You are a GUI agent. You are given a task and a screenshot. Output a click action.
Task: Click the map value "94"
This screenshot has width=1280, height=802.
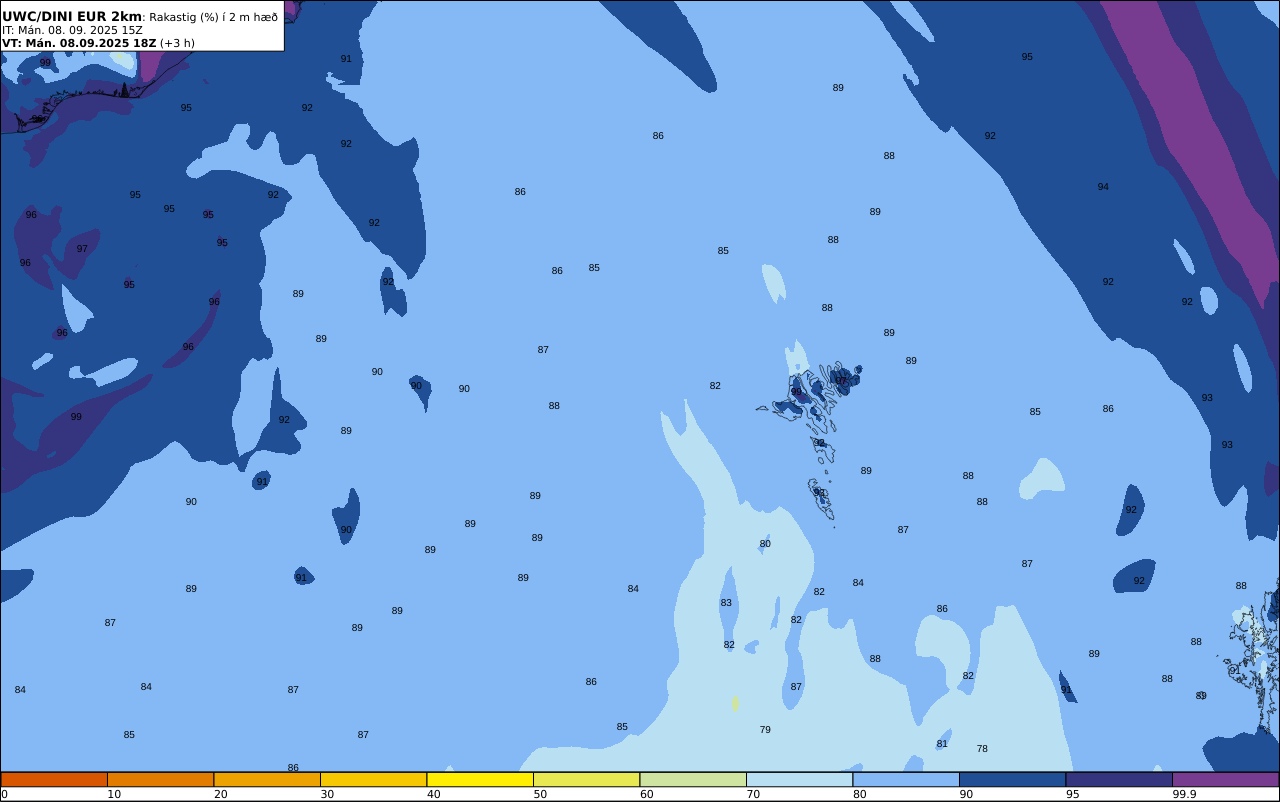(1103, 187)
